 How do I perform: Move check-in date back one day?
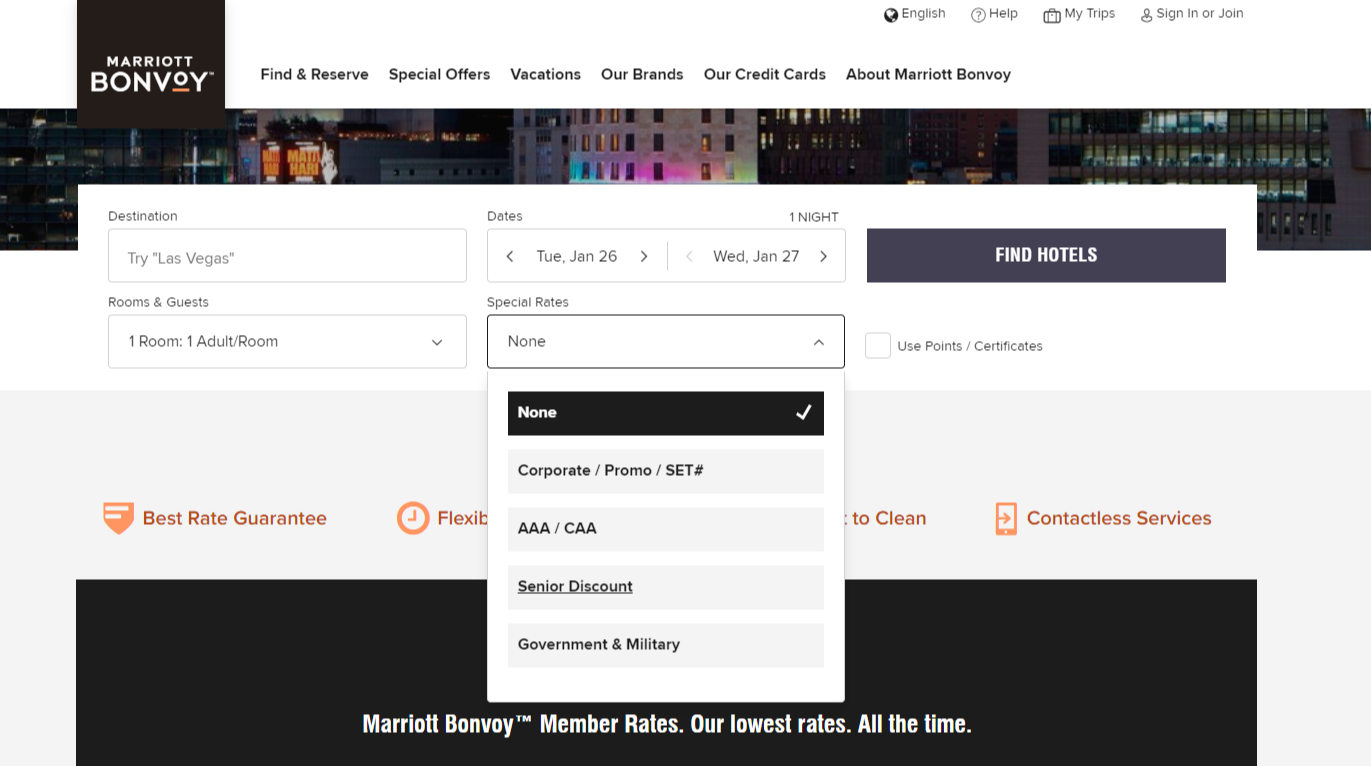coord(510,256)
